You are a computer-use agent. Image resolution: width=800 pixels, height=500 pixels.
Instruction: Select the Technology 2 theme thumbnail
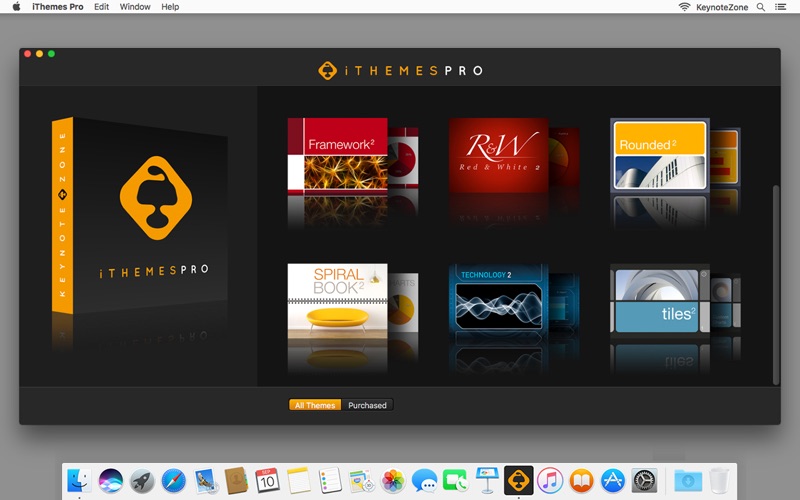coord(498,301)
